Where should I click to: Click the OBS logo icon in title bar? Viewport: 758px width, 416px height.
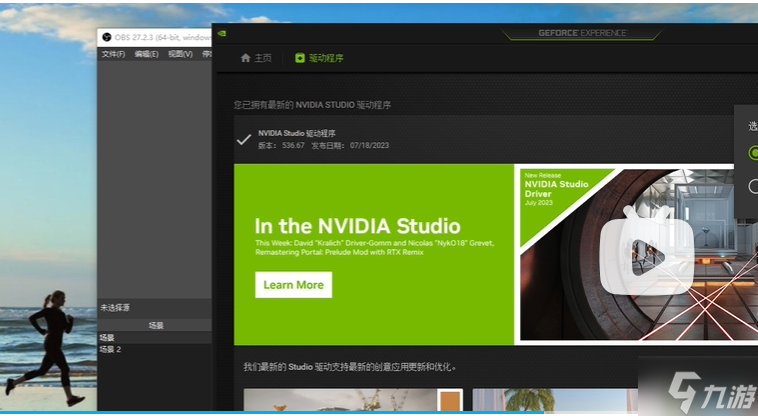pos(107,37)
